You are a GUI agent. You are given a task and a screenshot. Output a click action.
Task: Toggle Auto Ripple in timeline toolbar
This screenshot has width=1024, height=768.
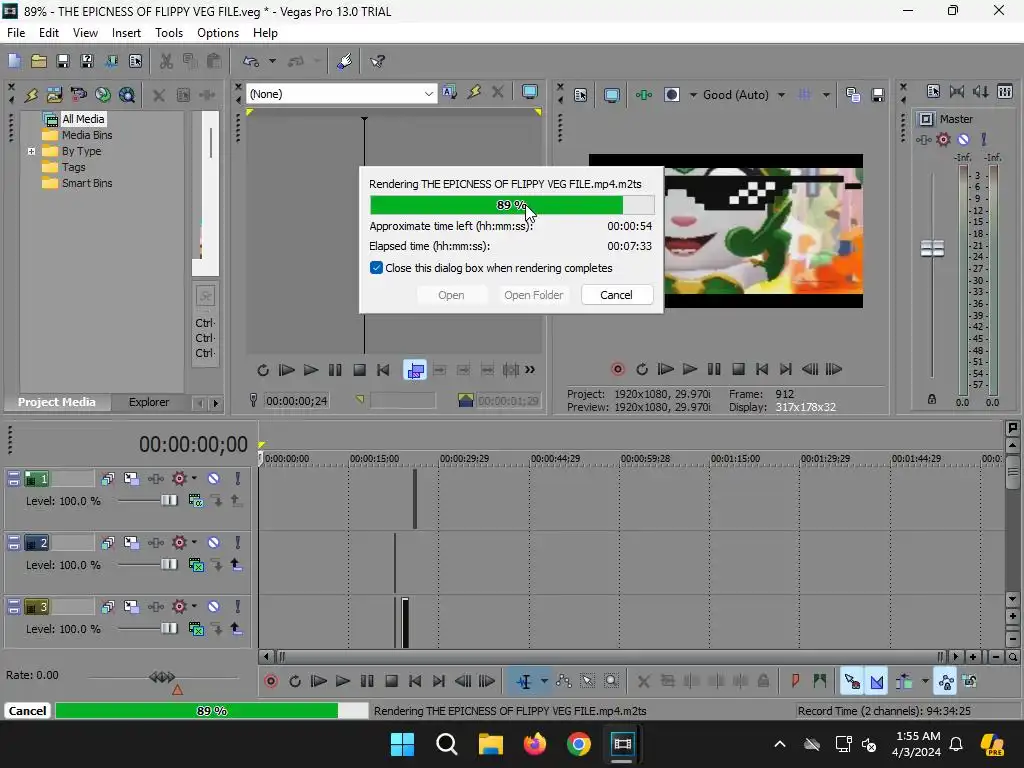click(x=904, y=681)
